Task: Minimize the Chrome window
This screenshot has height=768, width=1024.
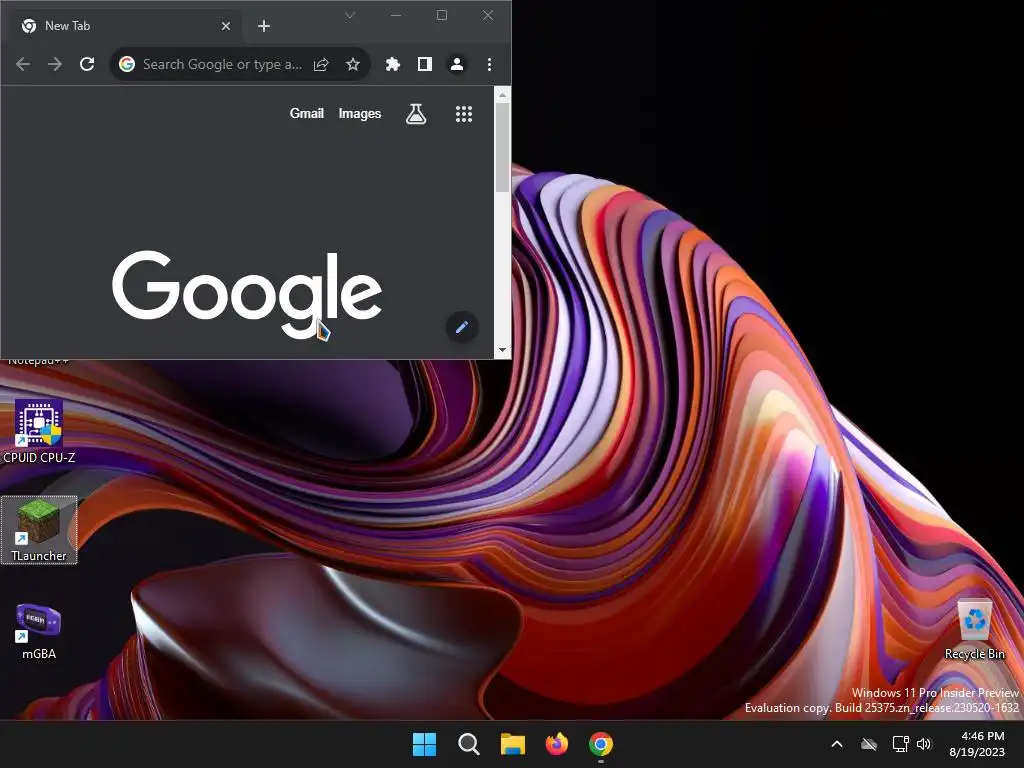Action: 396,15
